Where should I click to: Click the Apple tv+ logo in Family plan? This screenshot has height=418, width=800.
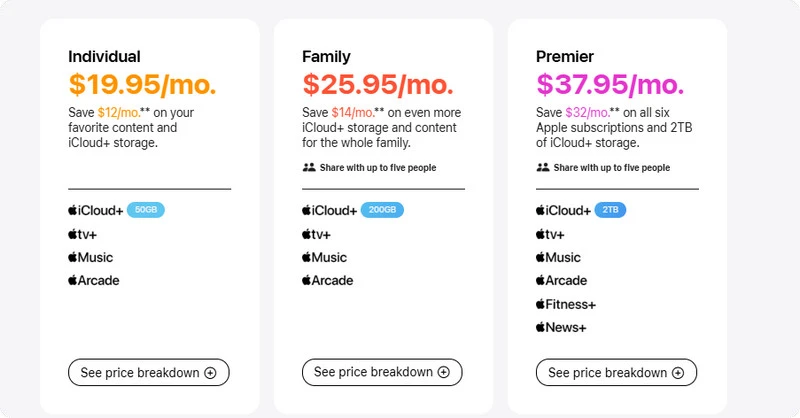pos(316,234)
